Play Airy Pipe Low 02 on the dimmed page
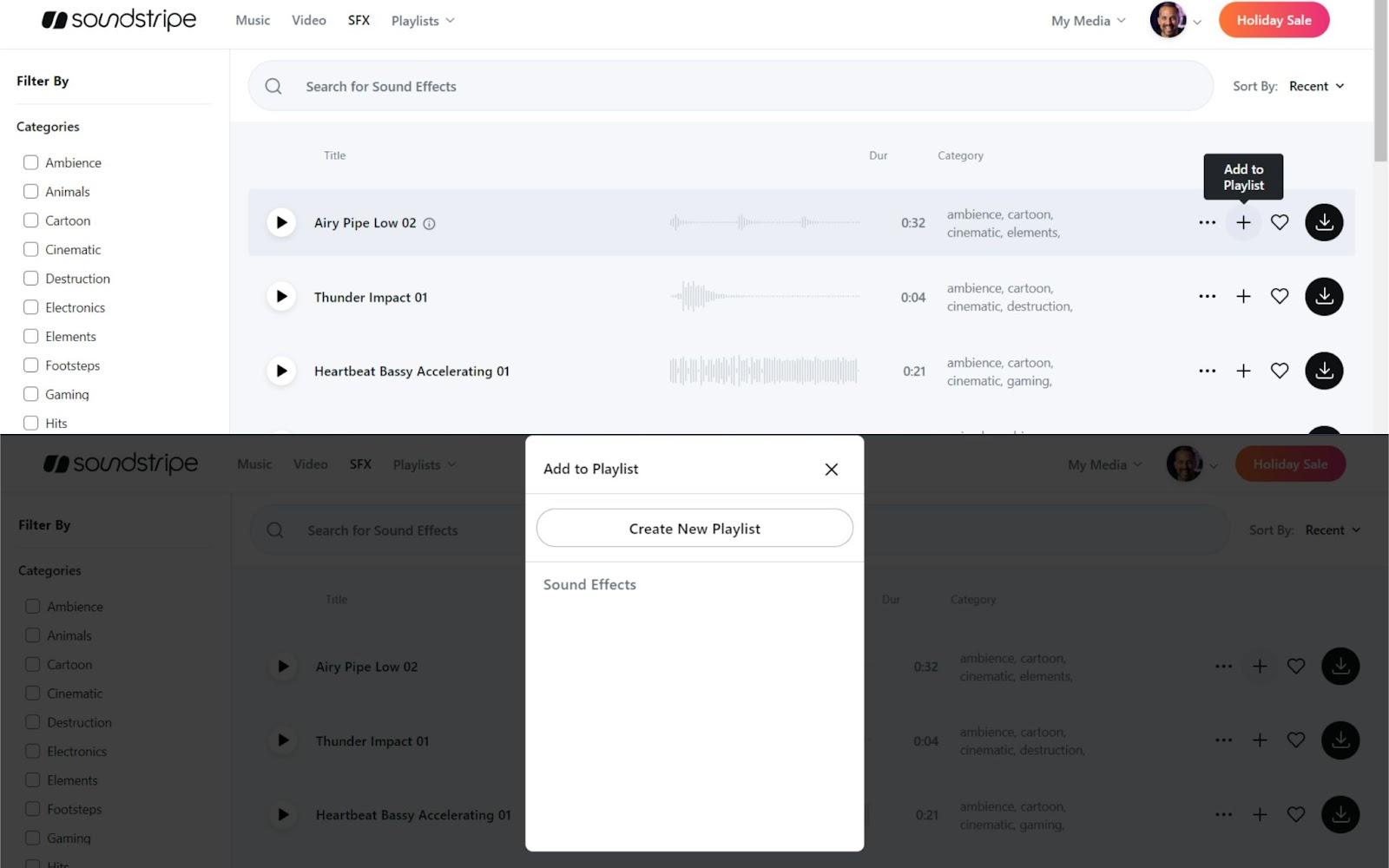The height and width of the screenshot is (868, 1389). (283, 667)
